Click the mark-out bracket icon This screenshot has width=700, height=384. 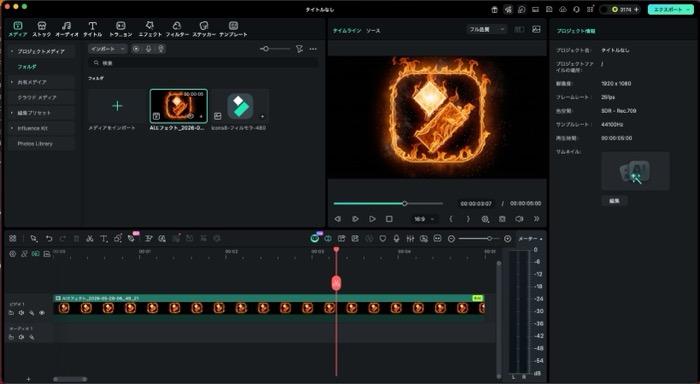point(468,219)
